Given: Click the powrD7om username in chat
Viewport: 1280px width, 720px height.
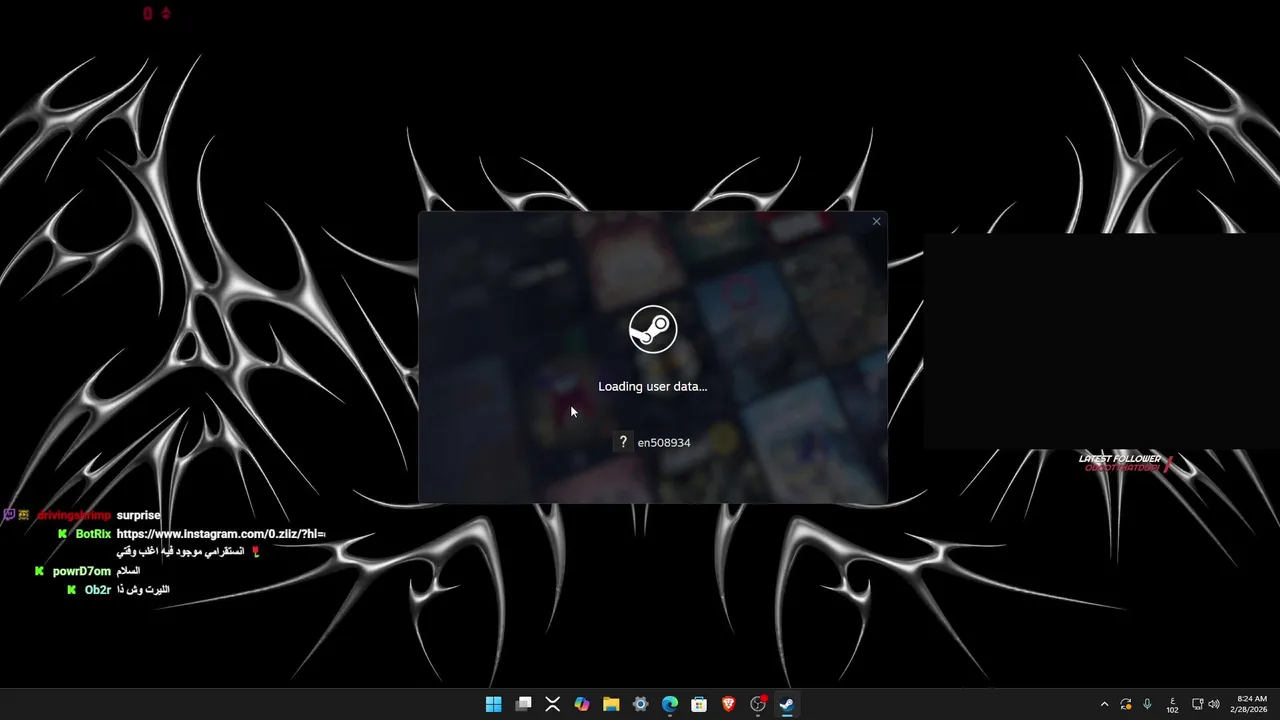Looking at the screenshot, I should pyautogui.click(x=82, y=571).
